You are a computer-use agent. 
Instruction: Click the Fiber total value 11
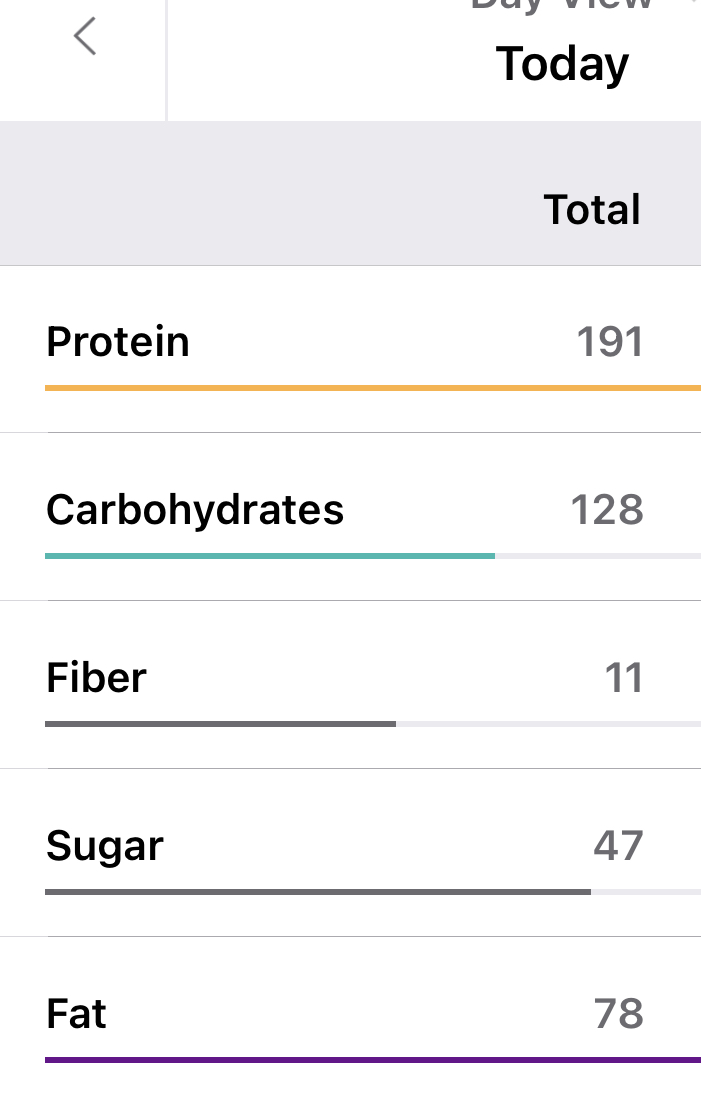click(x=623, y=678)
